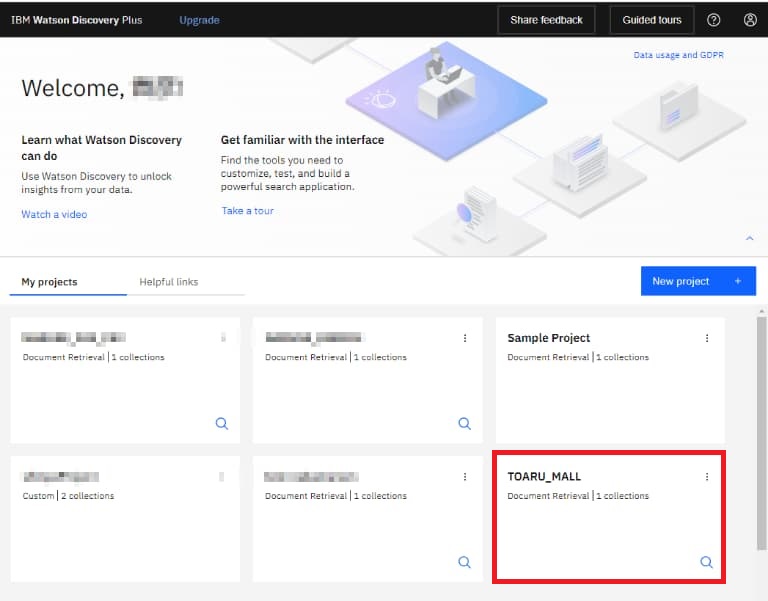Image resolution: width=768 pixels, height=601 pixels.
Task: Open the Watch a video link
Action: coord(54,214)
